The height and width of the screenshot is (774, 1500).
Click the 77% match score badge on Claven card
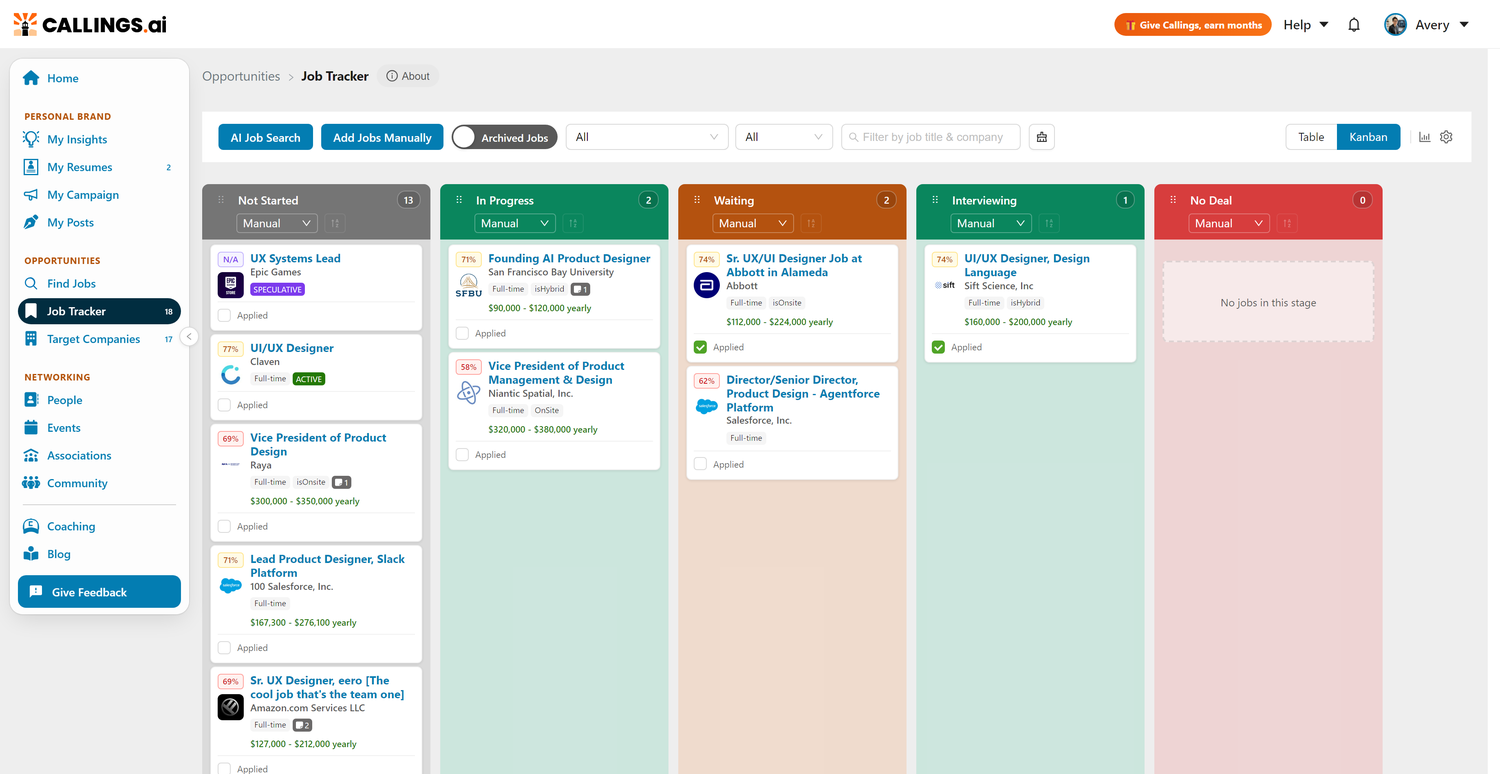(x=231, y=349)
